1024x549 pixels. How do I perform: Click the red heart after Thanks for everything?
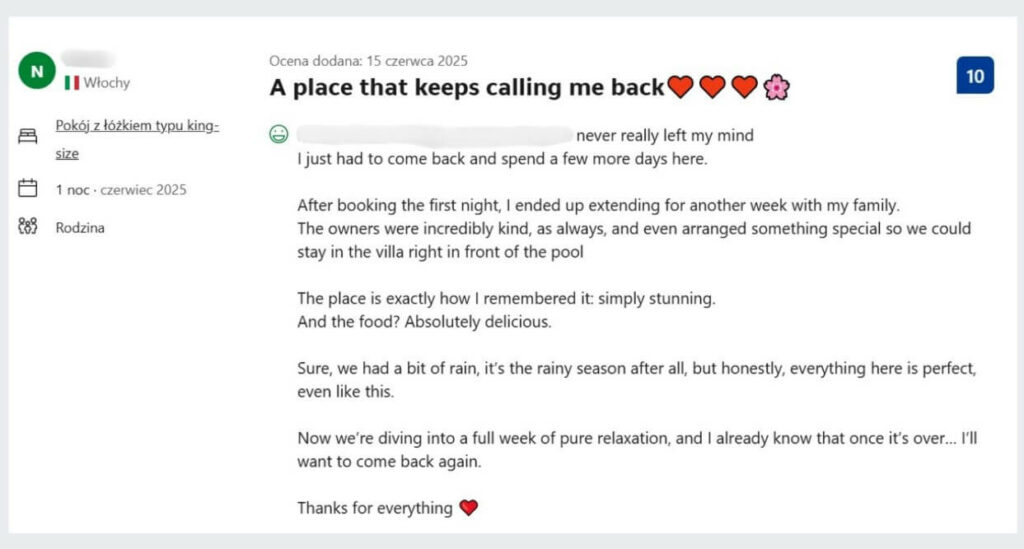tap(468, 508)
